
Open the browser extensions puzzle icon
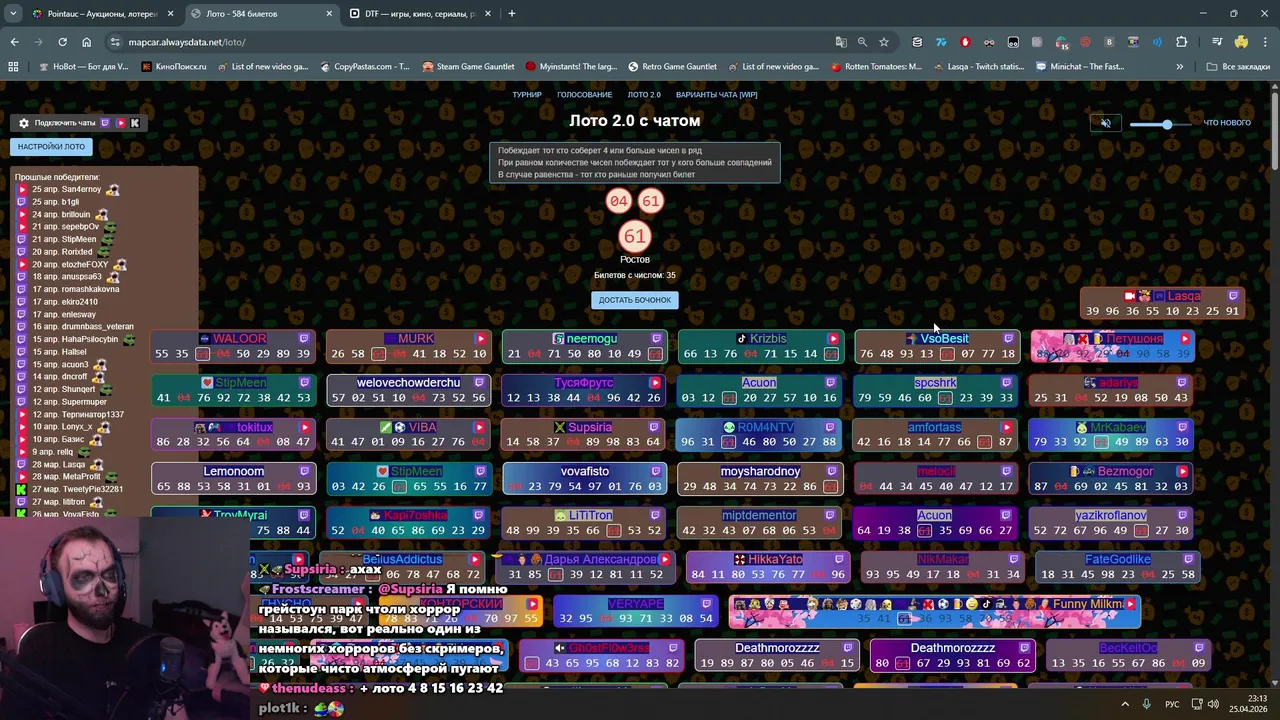[x=1181, y=42]
